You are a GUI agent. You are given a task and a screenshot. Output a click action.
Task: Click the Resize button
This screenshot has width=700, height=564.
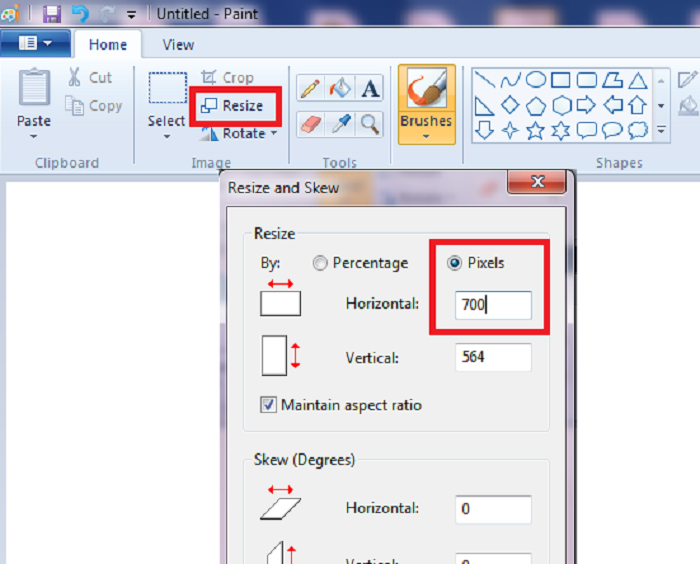point(233,106)
